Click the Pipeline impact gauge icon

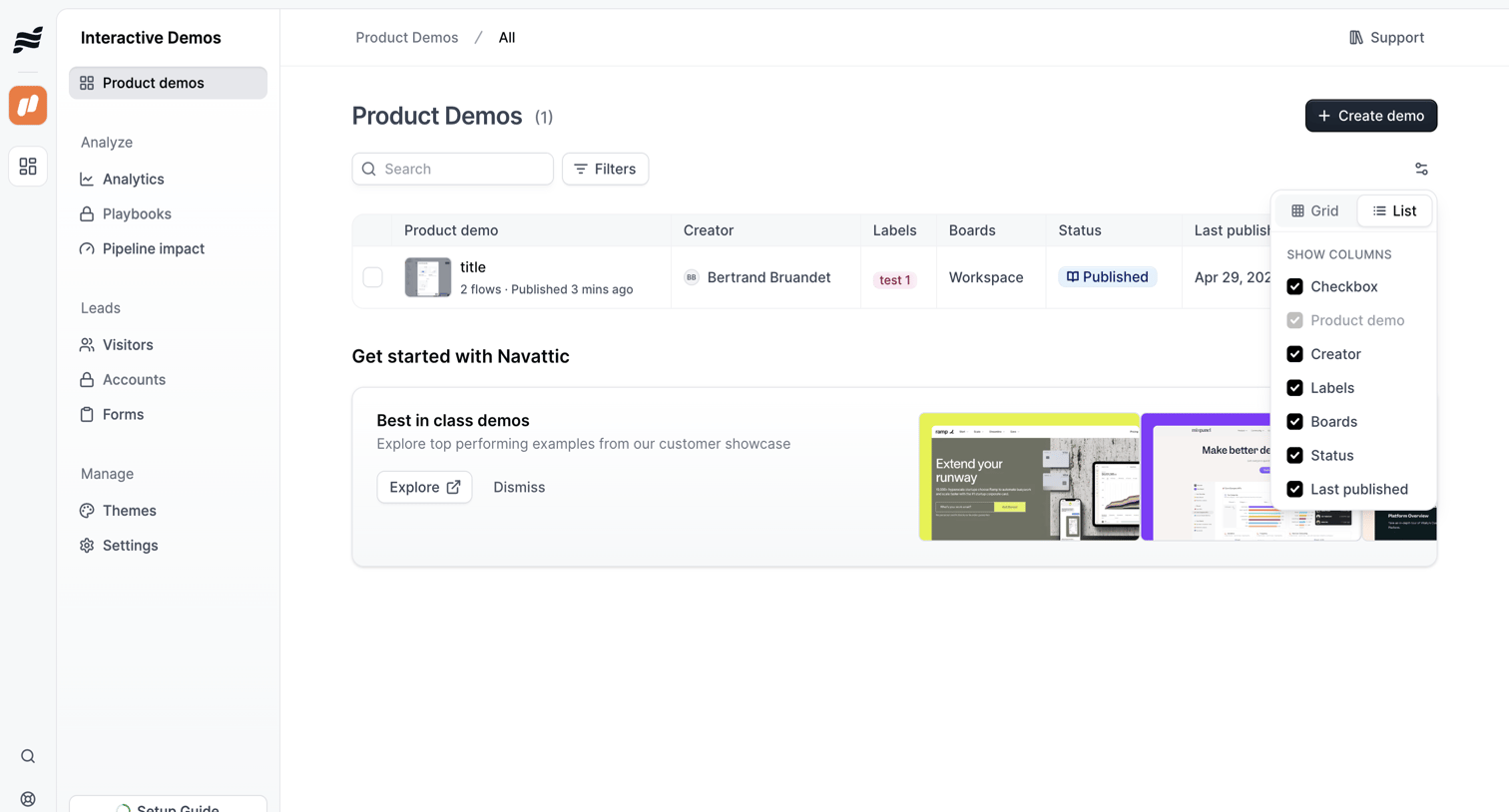[87, 249]
